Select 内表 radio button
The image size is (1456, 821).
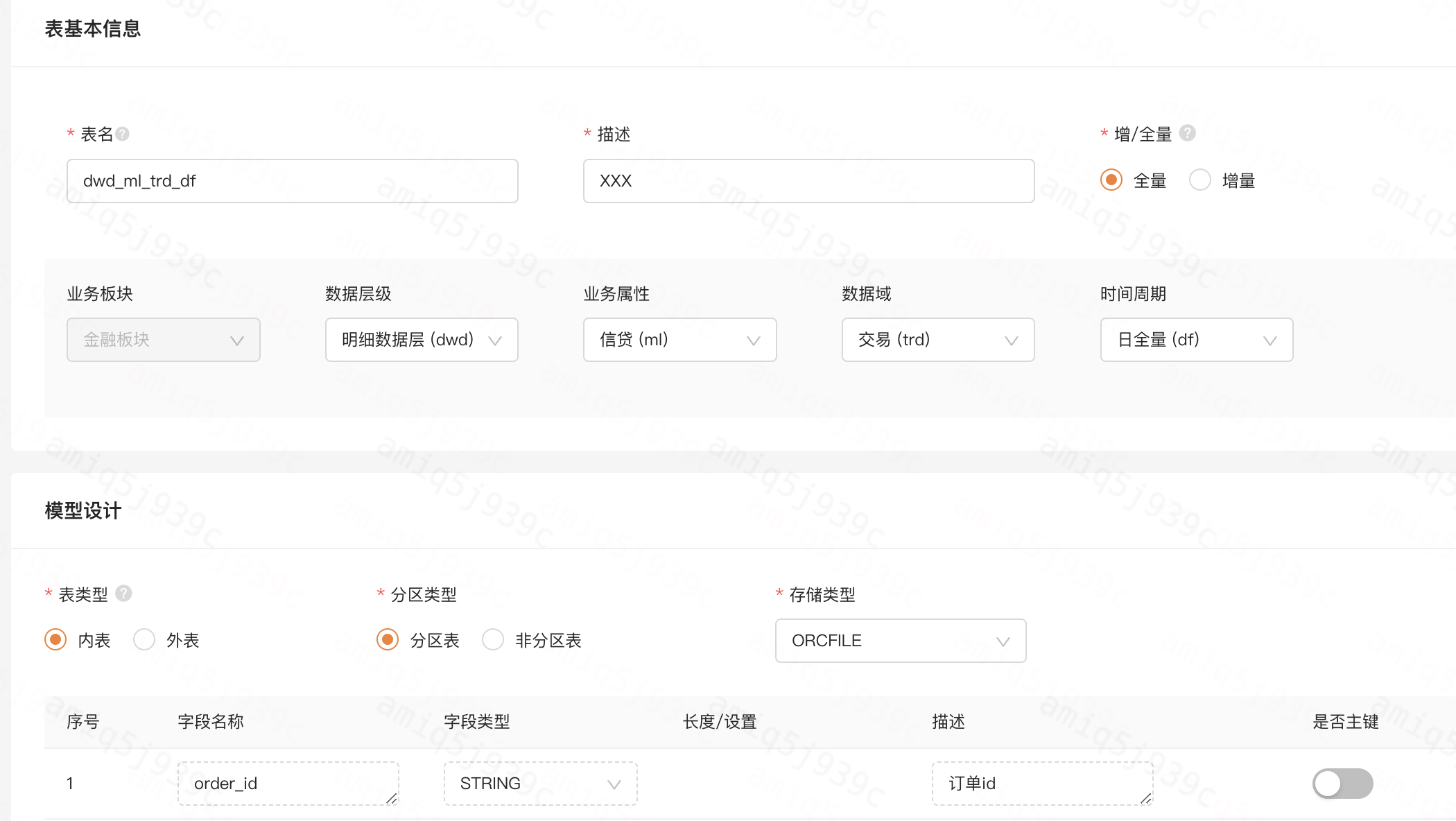[55, 639]
